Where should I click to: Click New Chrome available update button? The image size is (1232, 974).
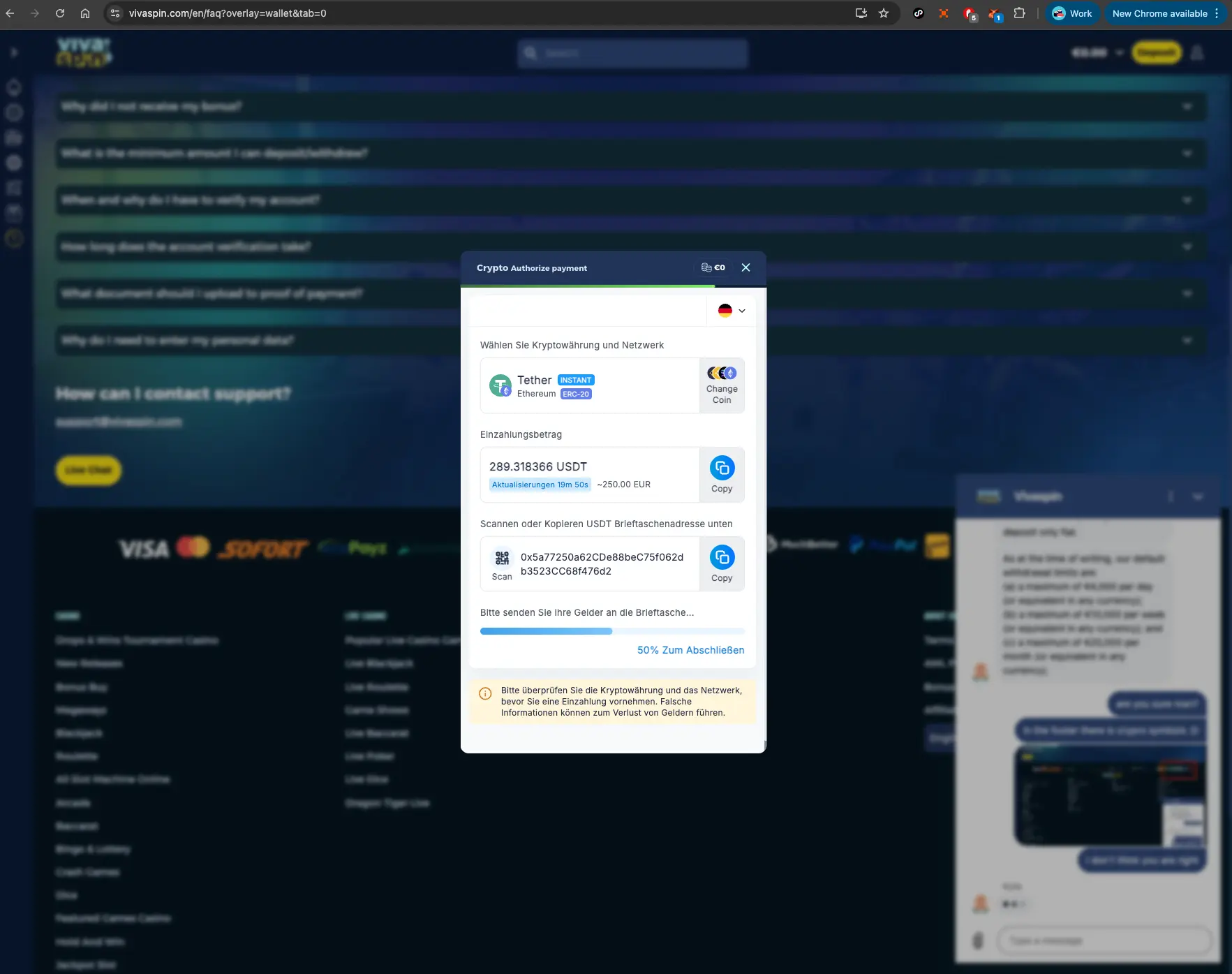[x=1159, y=13]
